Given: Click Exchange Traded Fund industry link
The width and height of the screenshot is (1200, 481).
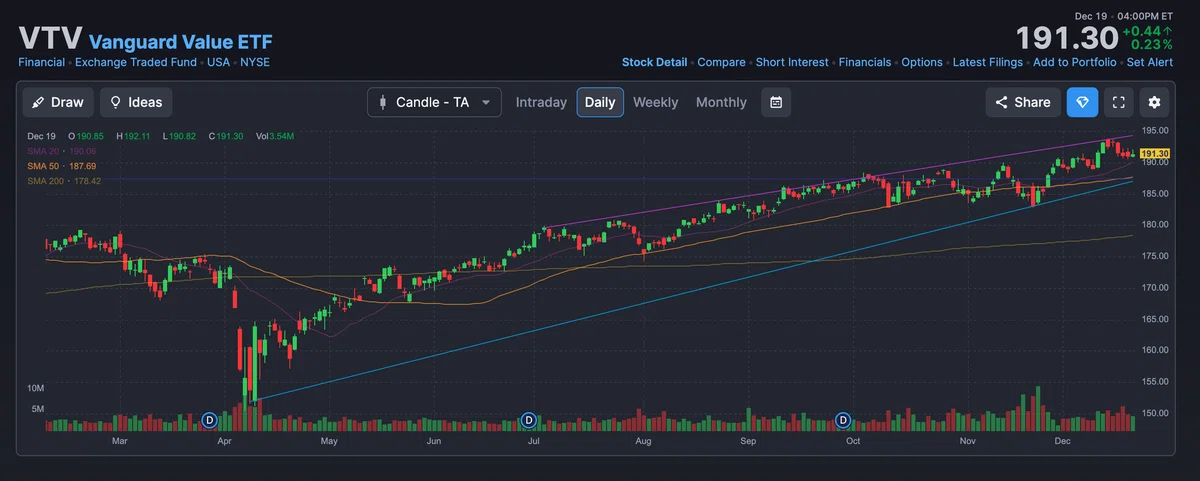Looking at the screenshot, I should [135, 62].
